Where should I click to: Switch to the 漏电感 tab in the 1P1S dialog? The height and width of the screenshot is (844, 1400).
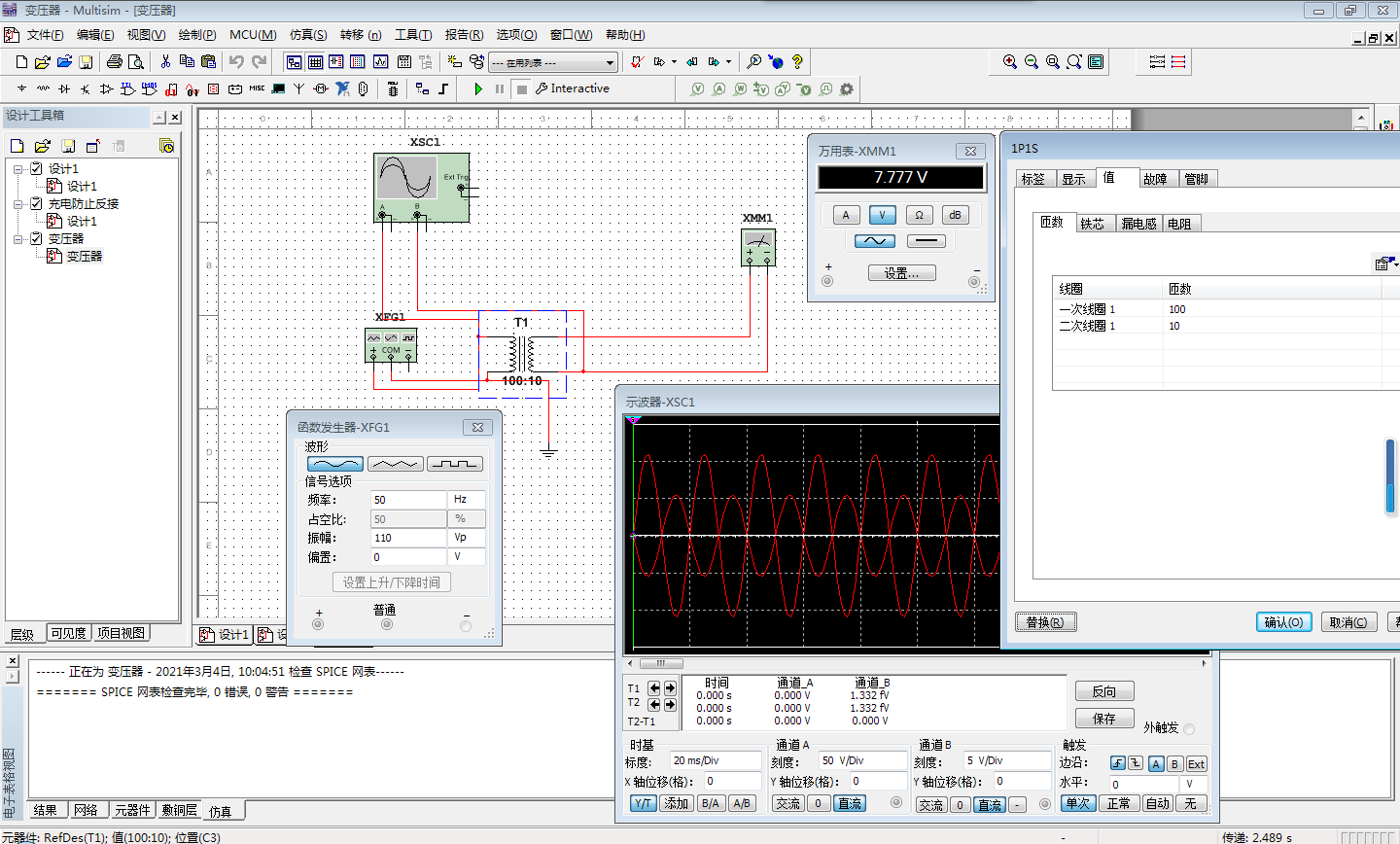point(1140,222)
